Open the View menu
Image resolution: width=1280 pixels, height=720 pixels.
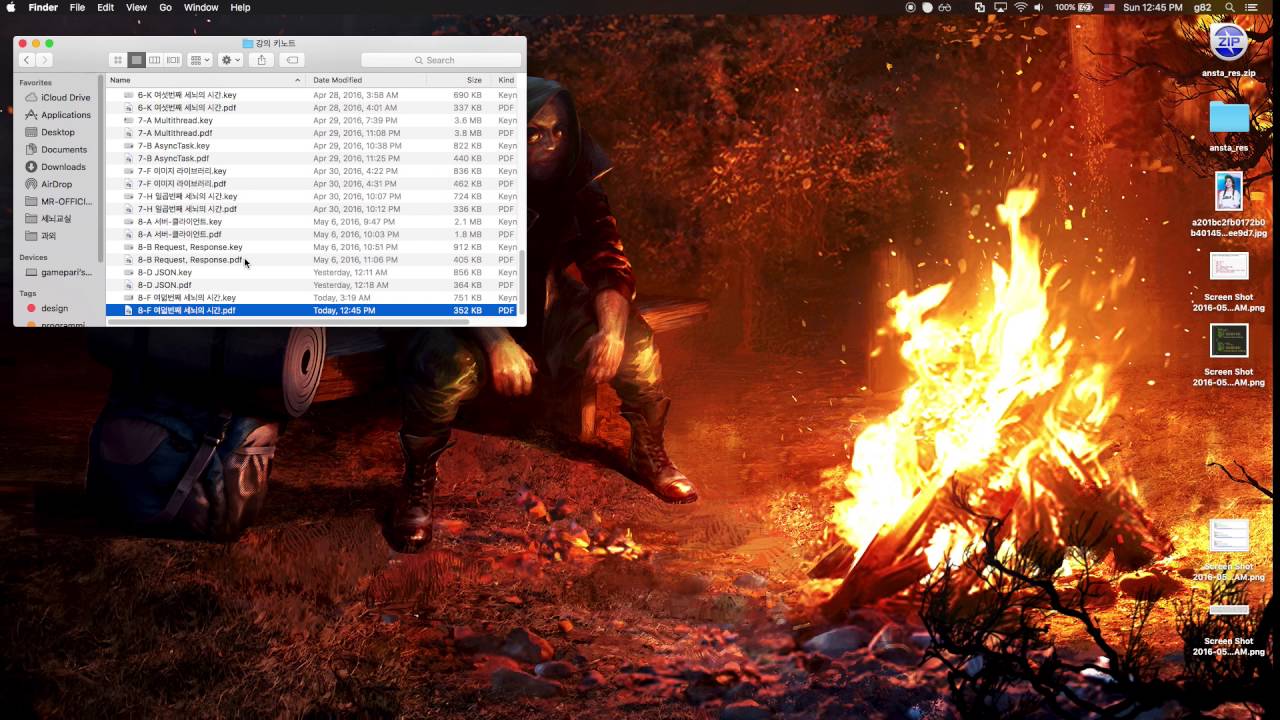(136, 7)
